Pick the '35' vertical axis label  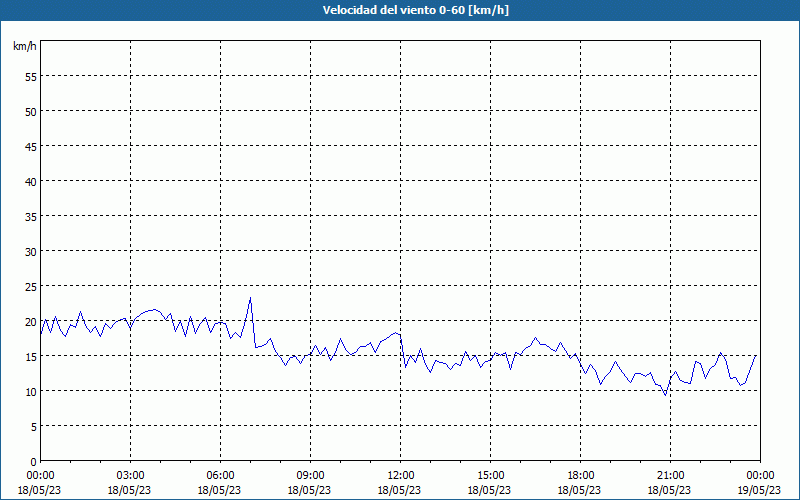(31, 216)
